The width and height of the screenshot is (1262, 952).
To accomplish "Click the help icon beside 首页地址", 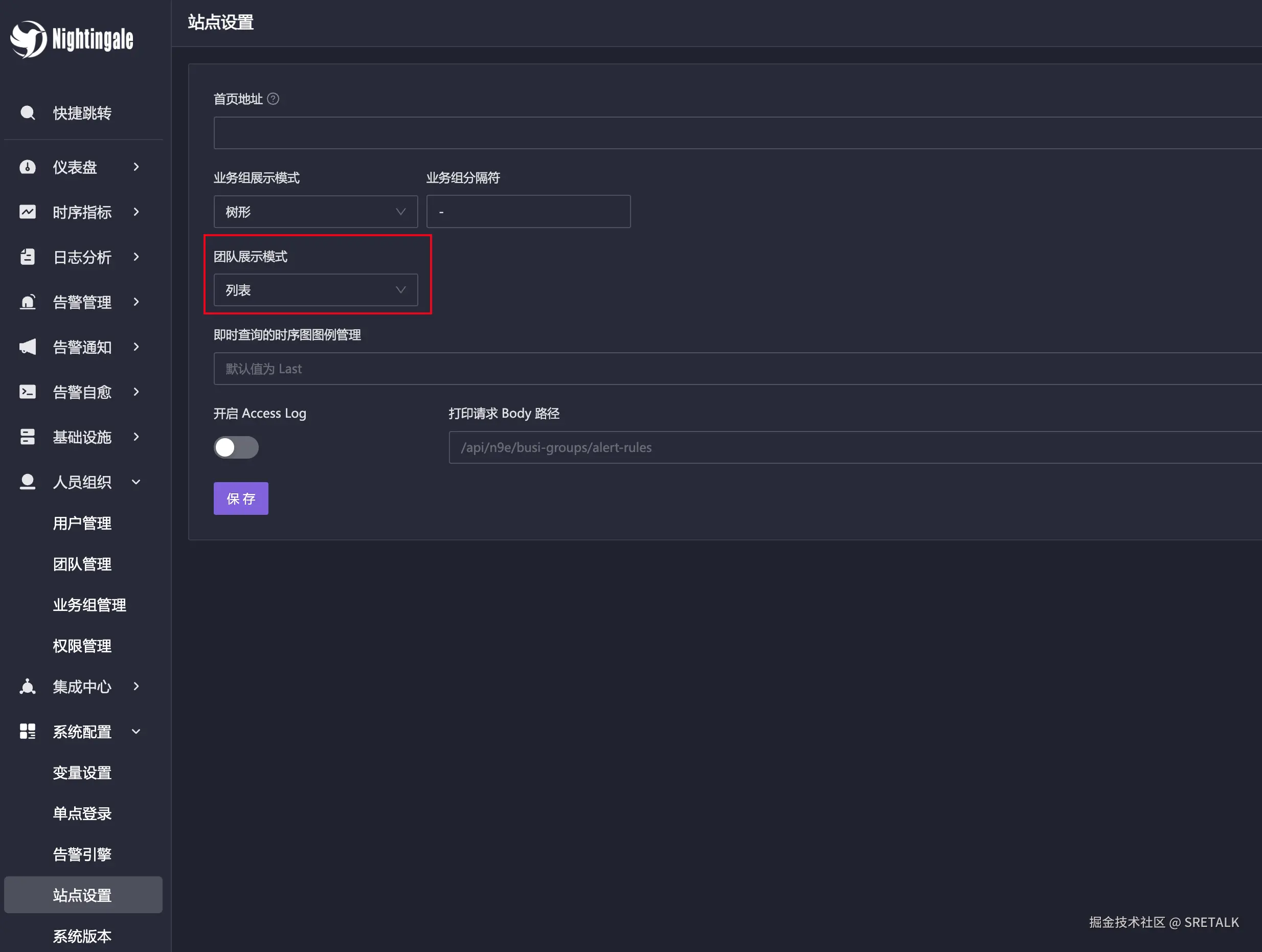I will 273,99.
